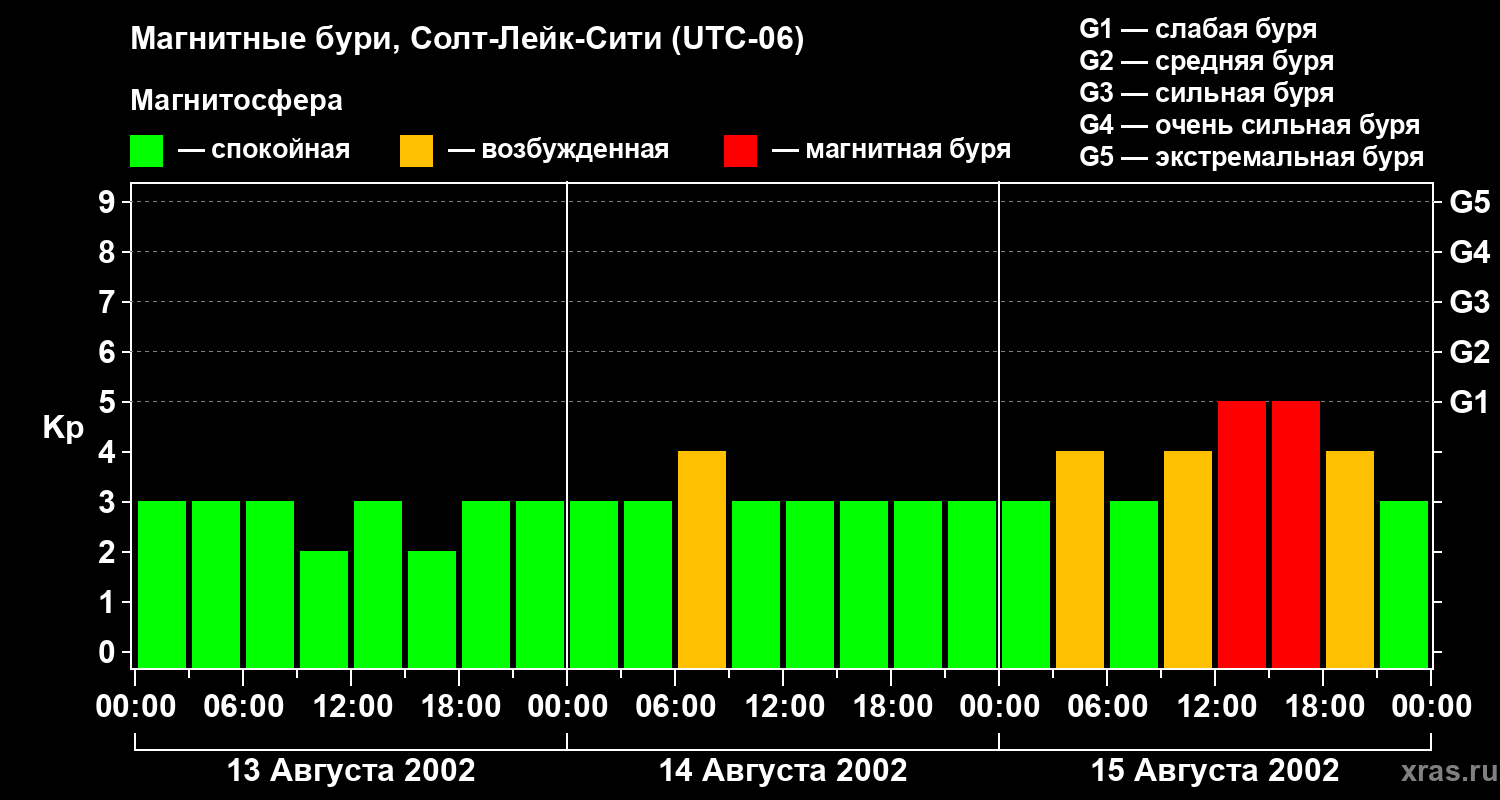This screenshot has width=1500, height=800.
Task: Click the '— спокойная' legend label
Action: (264, 151)
